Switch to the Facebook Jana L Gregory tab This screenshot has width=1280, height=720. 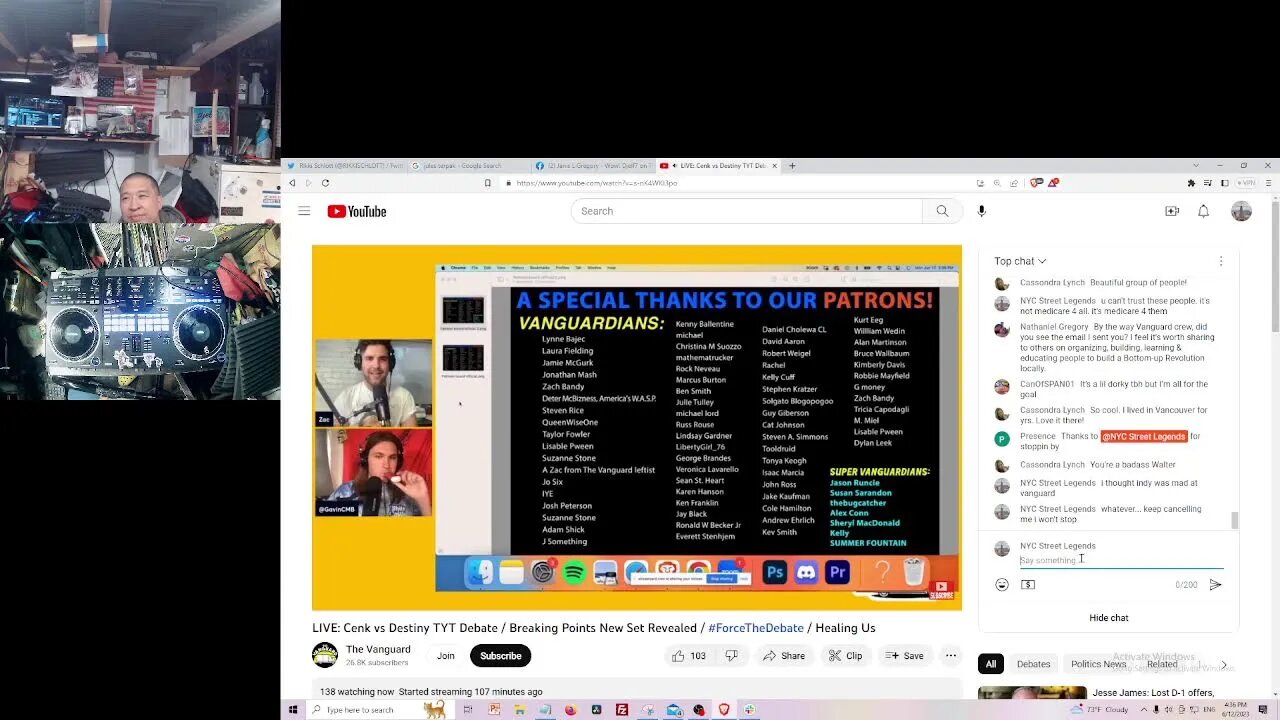point(593,166)
